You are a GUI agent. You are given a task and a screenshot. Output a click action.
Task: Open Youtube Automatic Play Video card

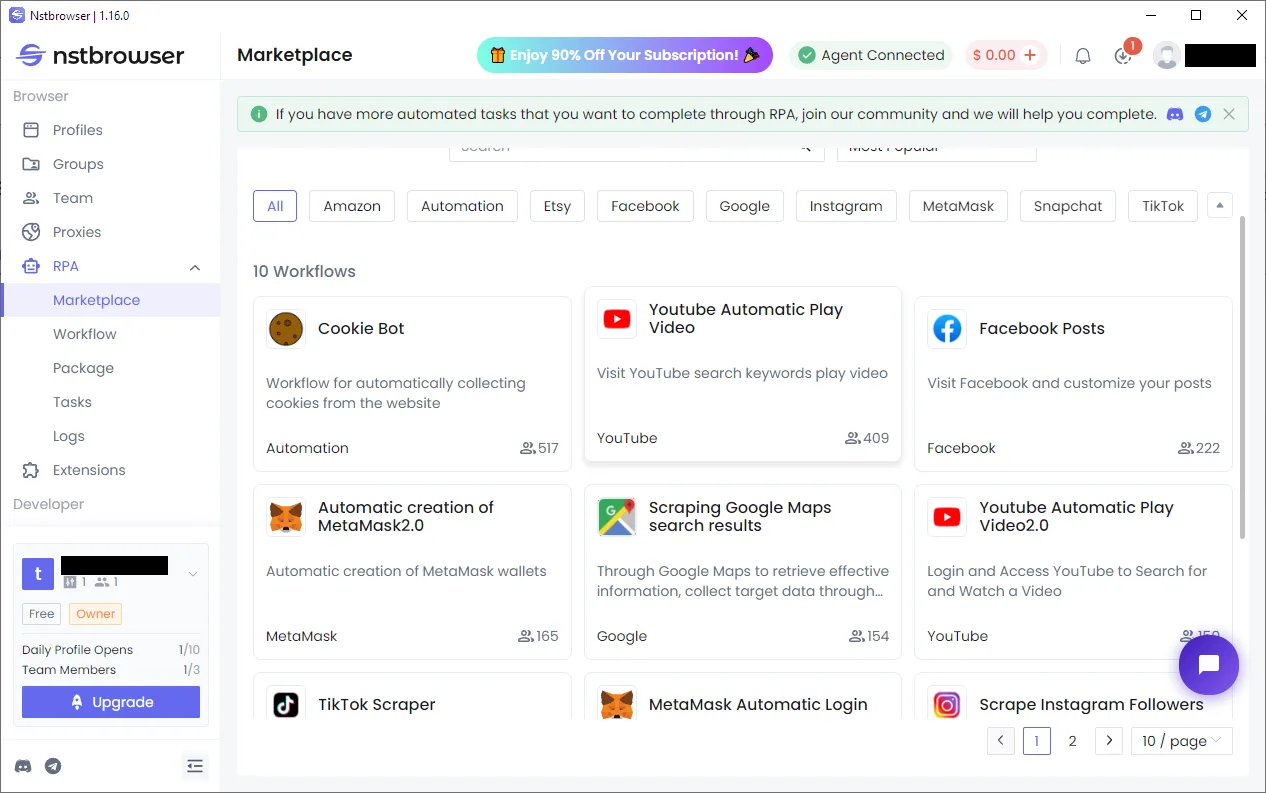tap(743, 374)
